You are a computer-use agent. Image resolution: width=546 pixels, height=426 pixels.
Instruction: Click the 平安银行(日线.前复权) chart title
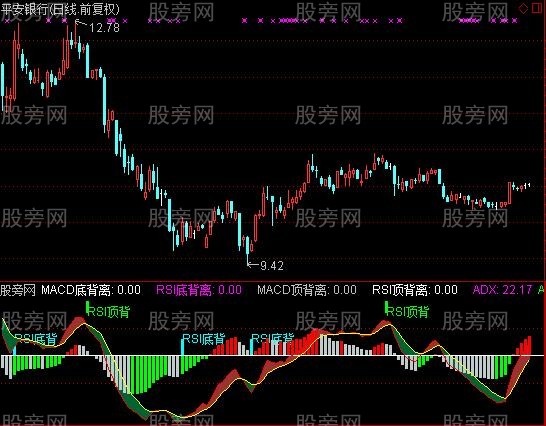pos(60,9)
